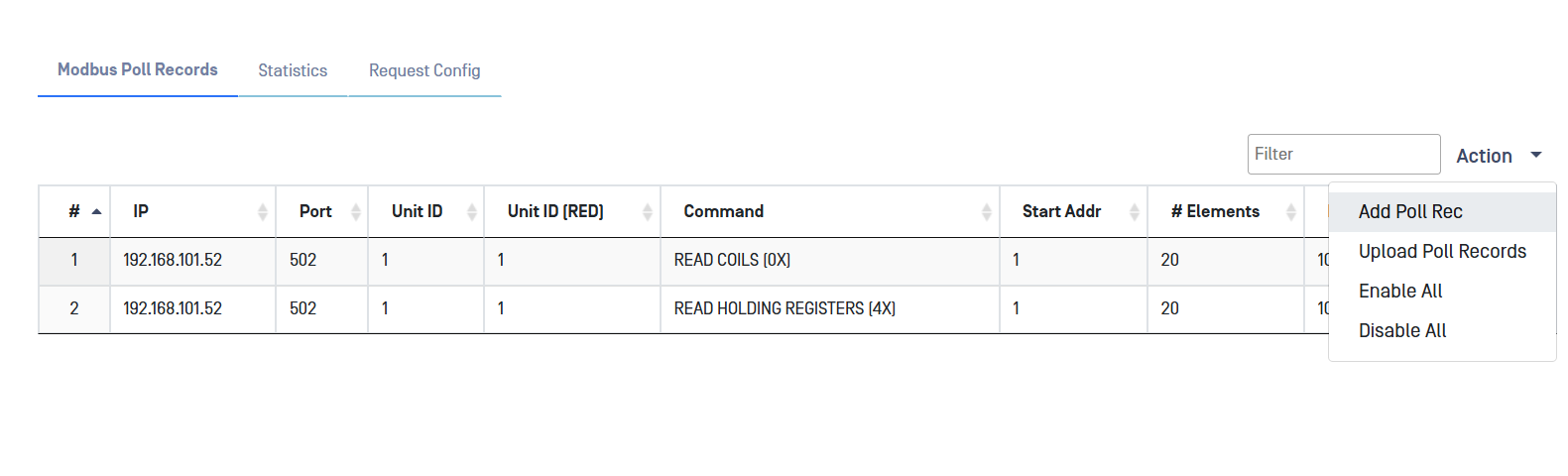Sort by Unit ID (RED) column
Image resolution: width=1568 pixels, height=476 pixels.
click(x=647, y=211)
